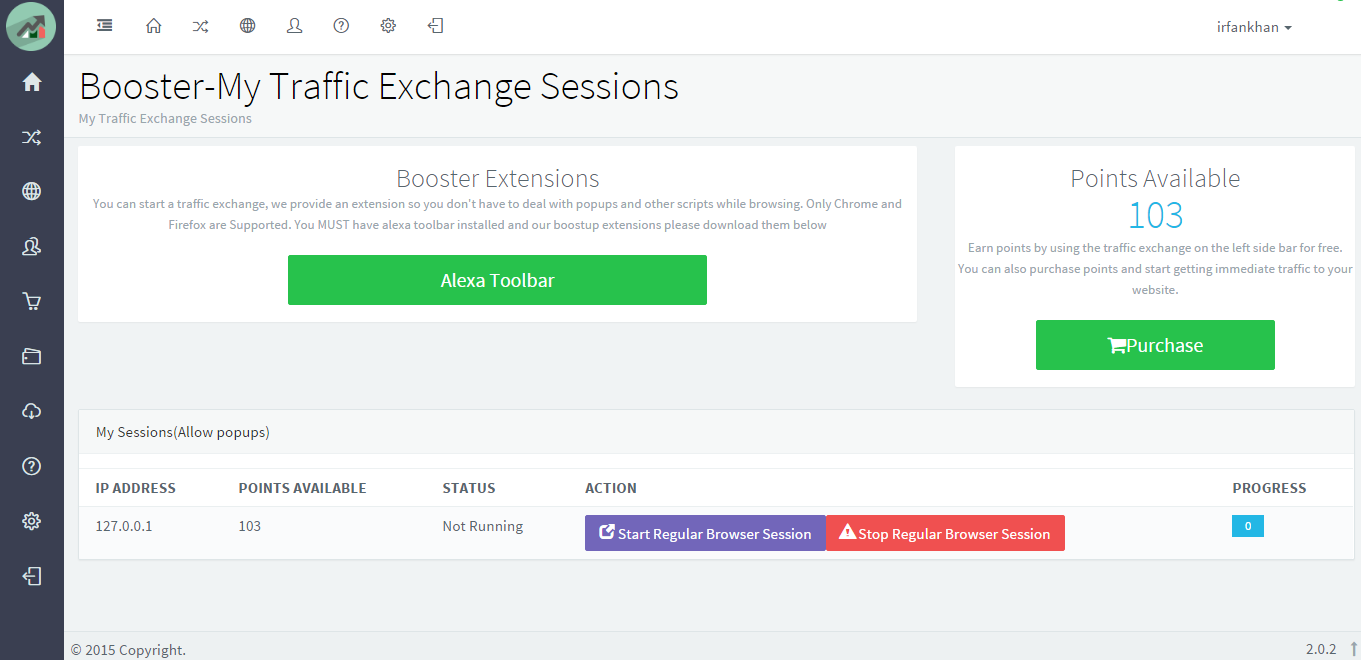This screenshot has height=660, width=1361.
Task: Open the globe websites icon in sidebar
Action: point(31,191)
